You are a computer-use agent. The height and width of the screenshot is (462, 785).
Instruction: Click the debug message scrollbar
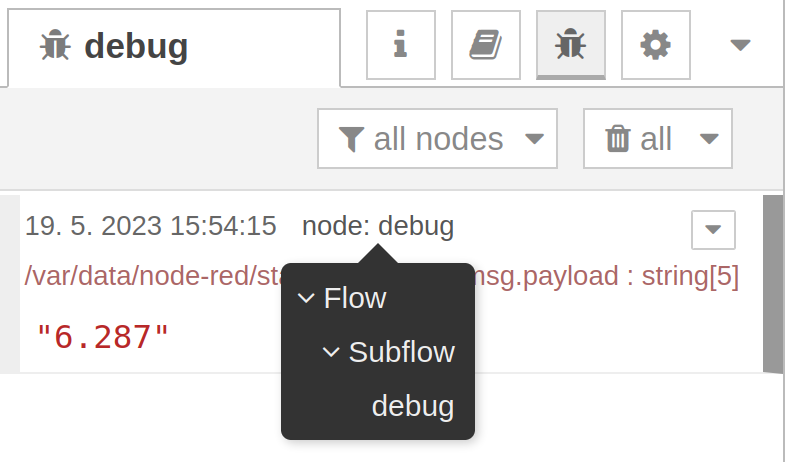(x=773, y=284)
